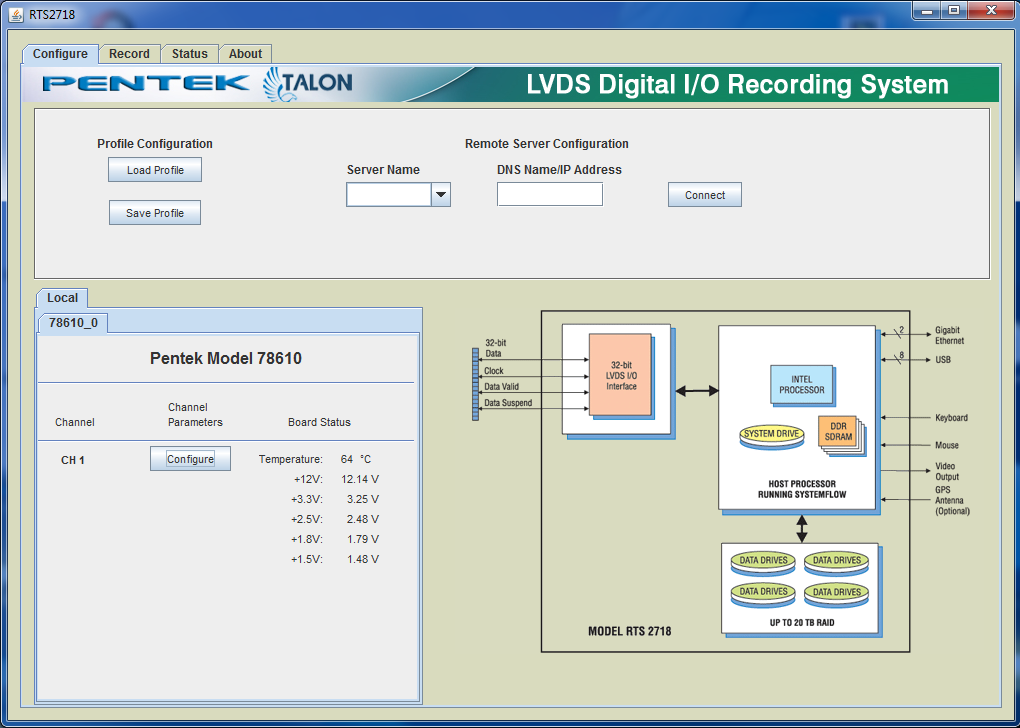
Task: Click the Data Valid signal label
Action: (x=501, y=386)
